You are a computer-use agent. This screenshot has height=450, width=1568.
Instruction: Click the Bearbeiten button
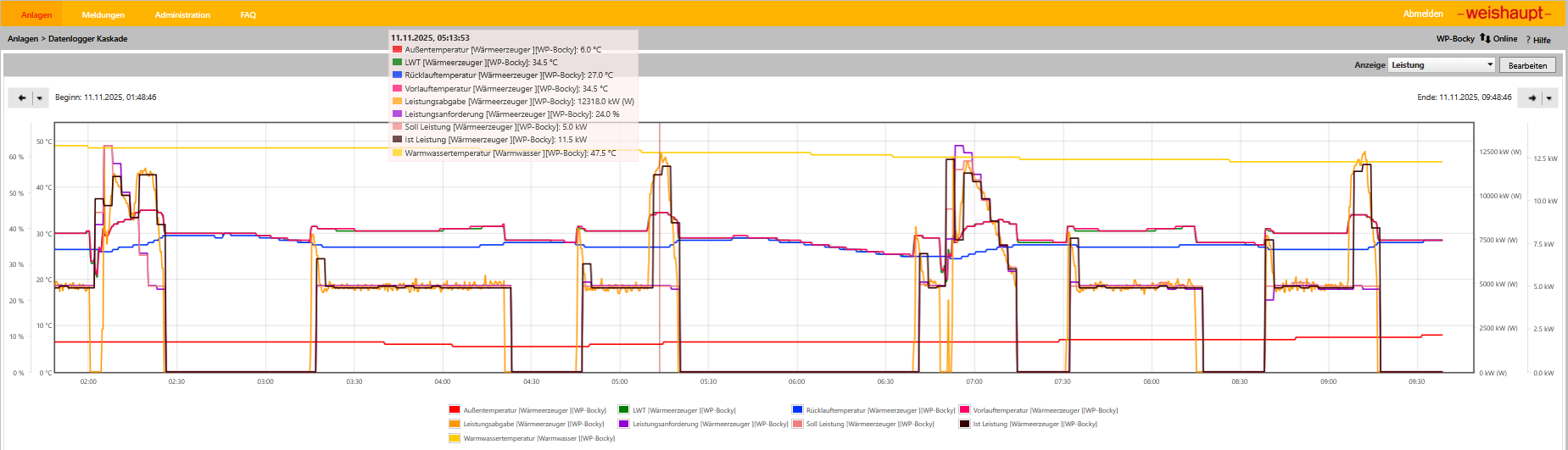click(x=1527, y=65)
